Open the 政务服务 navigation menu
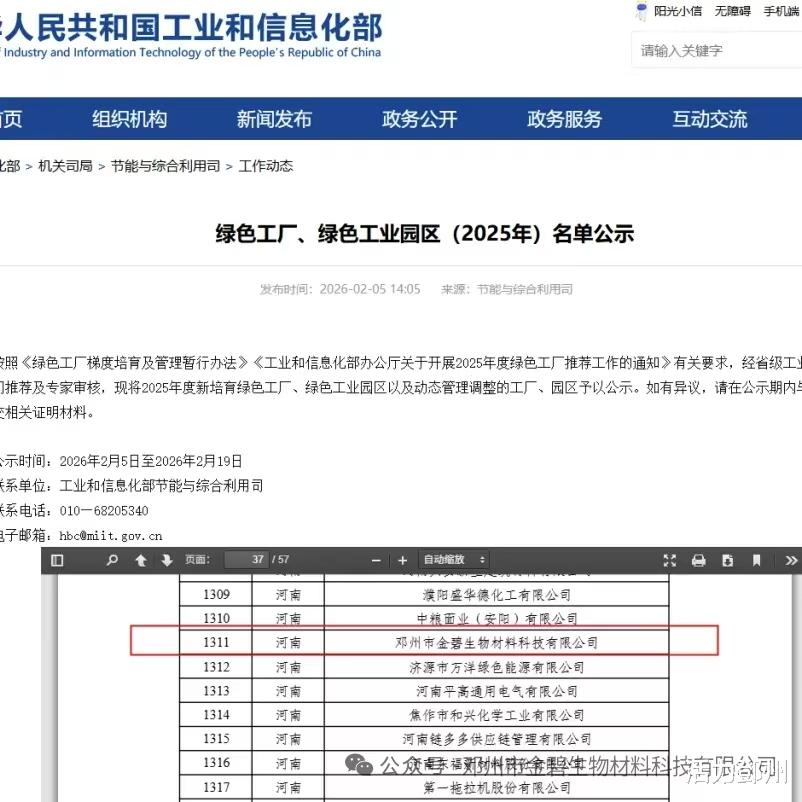Viewport: 802px width, 802px height. point(565,119)
